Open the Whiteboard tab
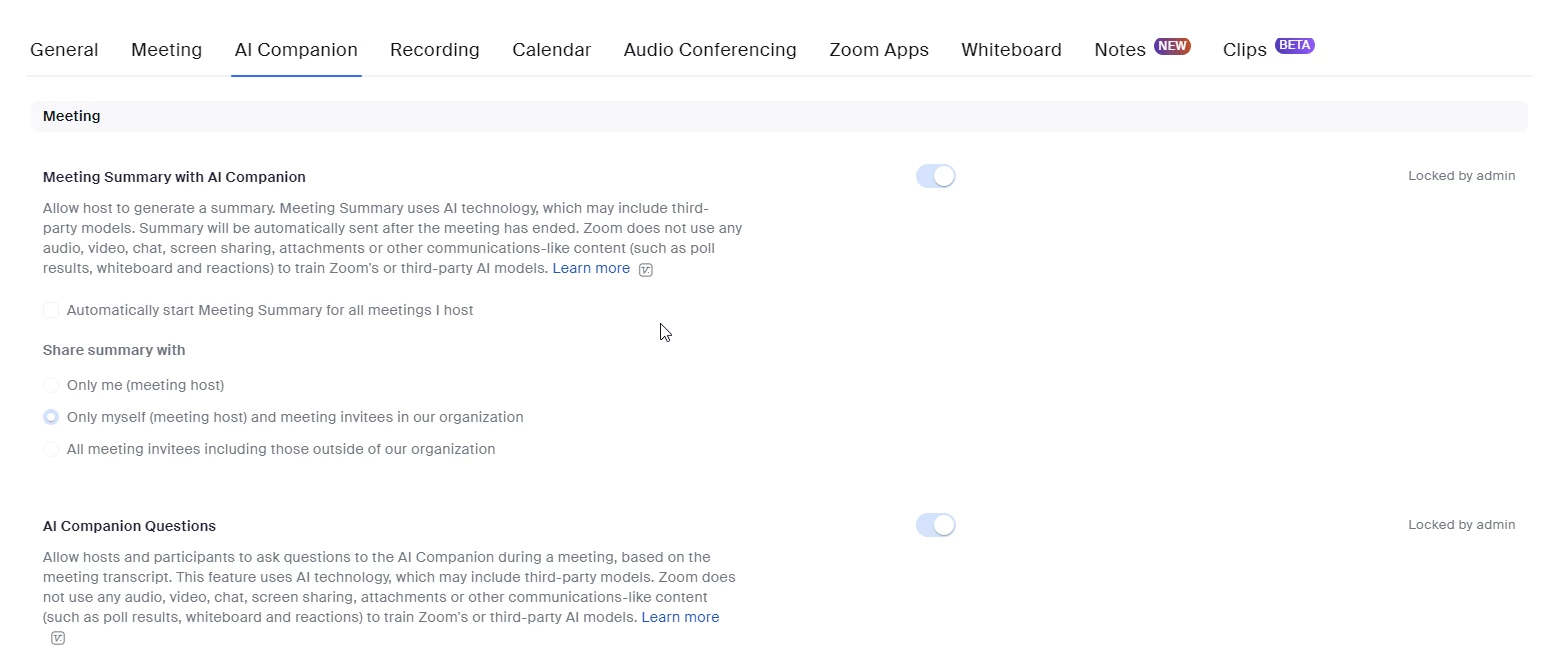Screen dimensions: 1558x646 click(1011, 49)
